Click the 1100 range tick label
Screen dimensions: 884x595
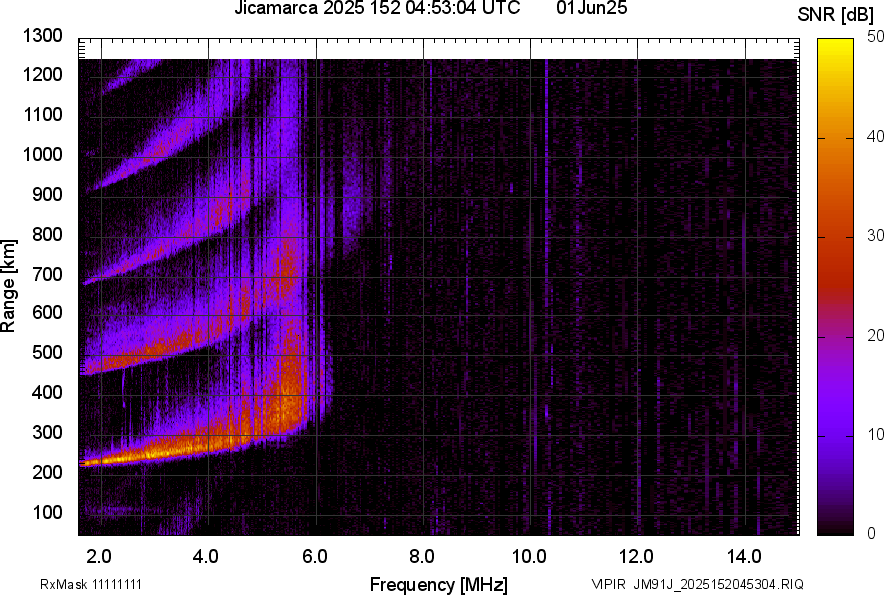(42, 114)
